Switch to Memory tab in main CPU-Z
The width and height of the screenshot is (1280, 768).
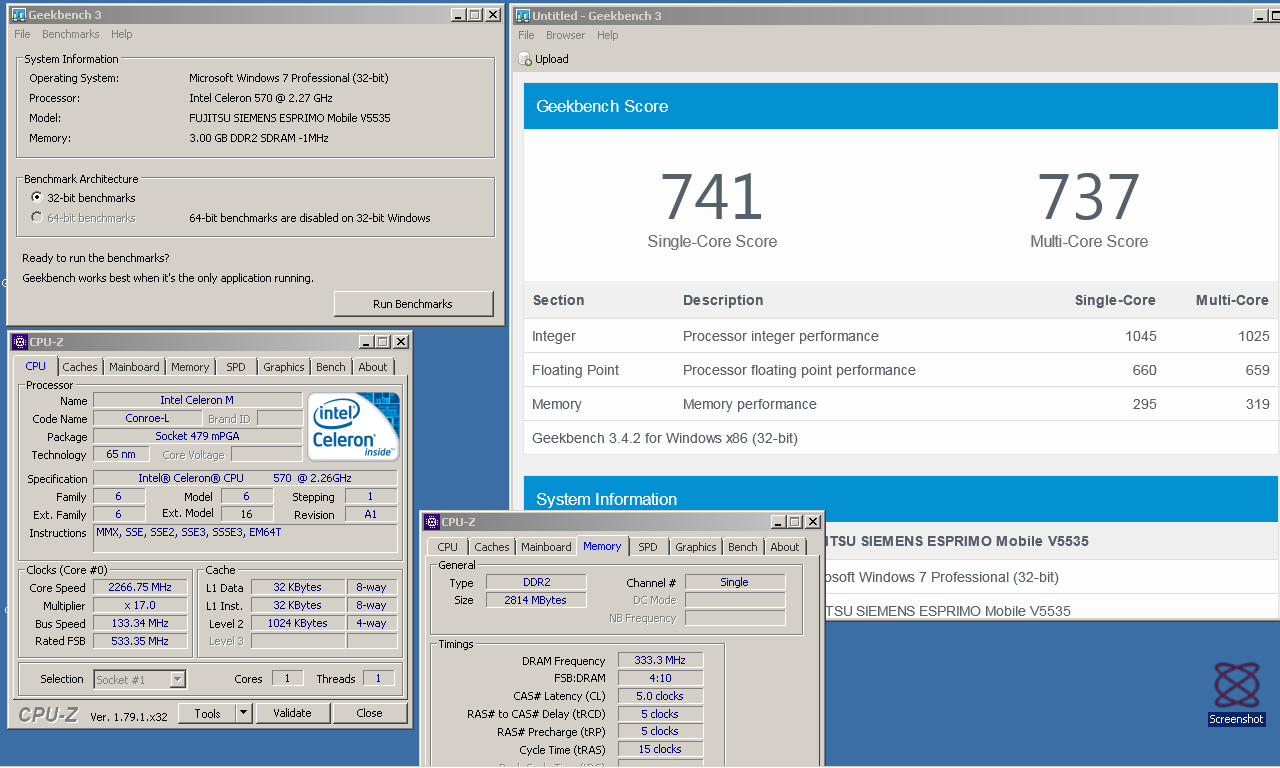(x=190, y=367)
